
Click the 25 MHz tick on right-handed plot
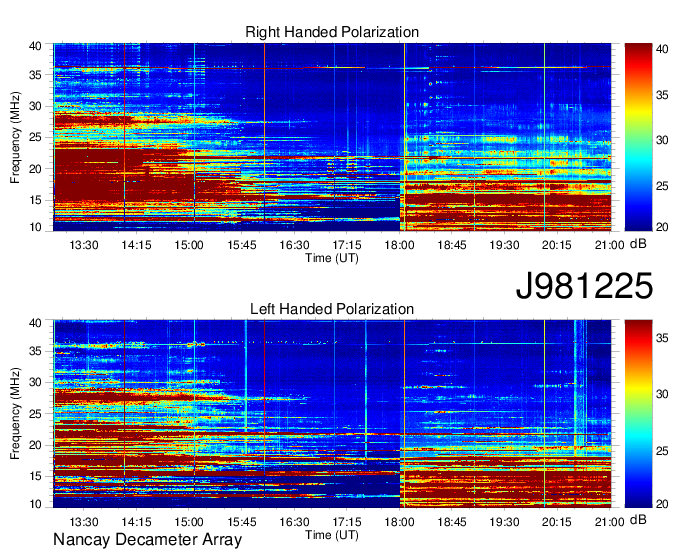35,137
